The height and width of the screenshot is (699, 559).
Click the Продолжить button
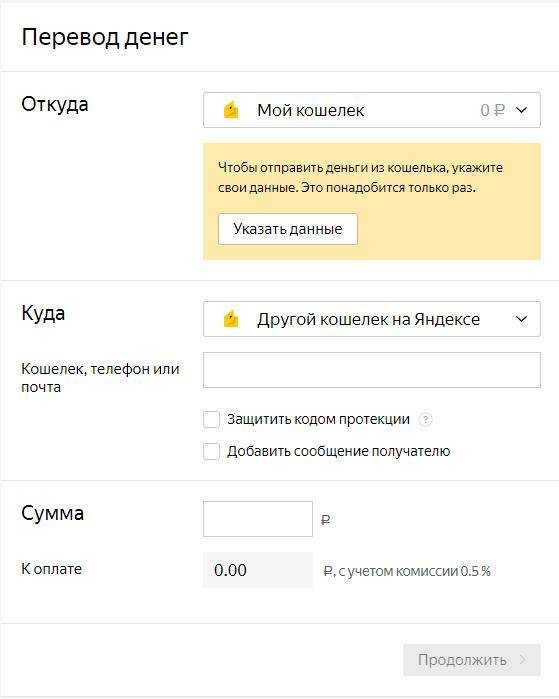[472, 660]
